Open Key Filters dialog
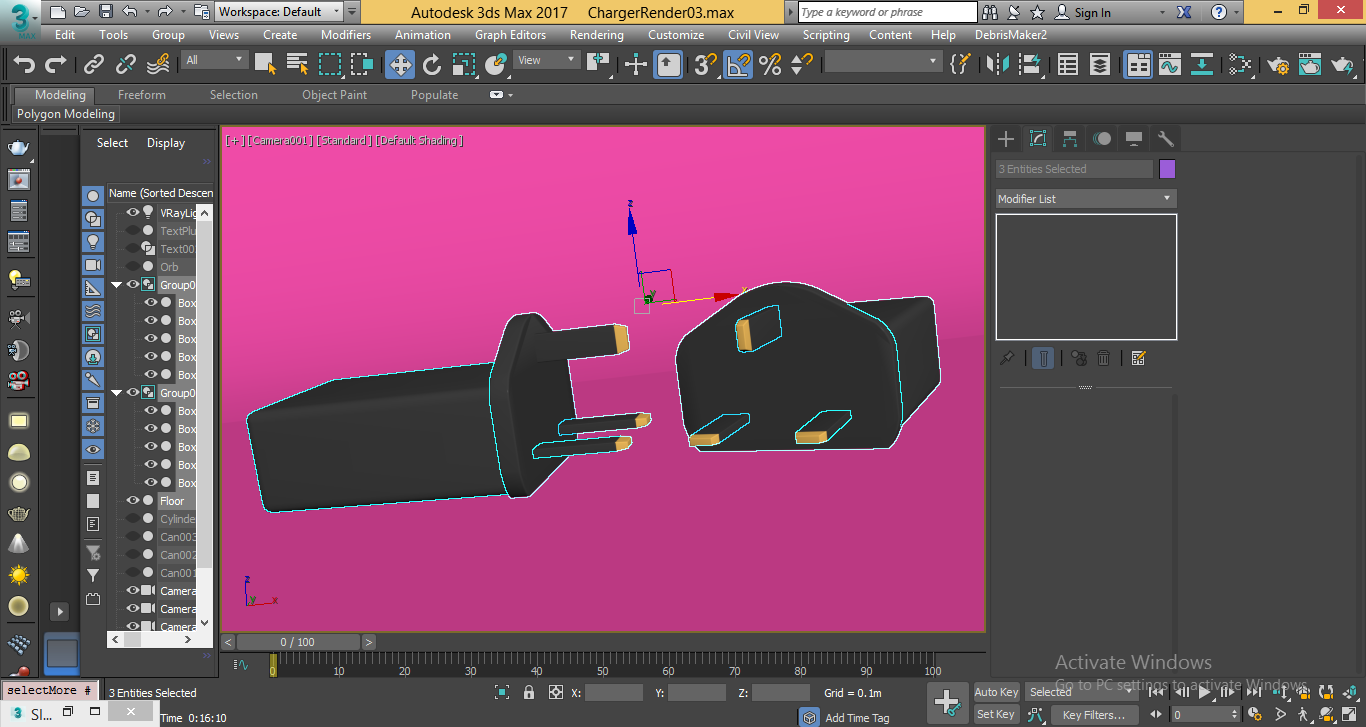 [1093, 714]
